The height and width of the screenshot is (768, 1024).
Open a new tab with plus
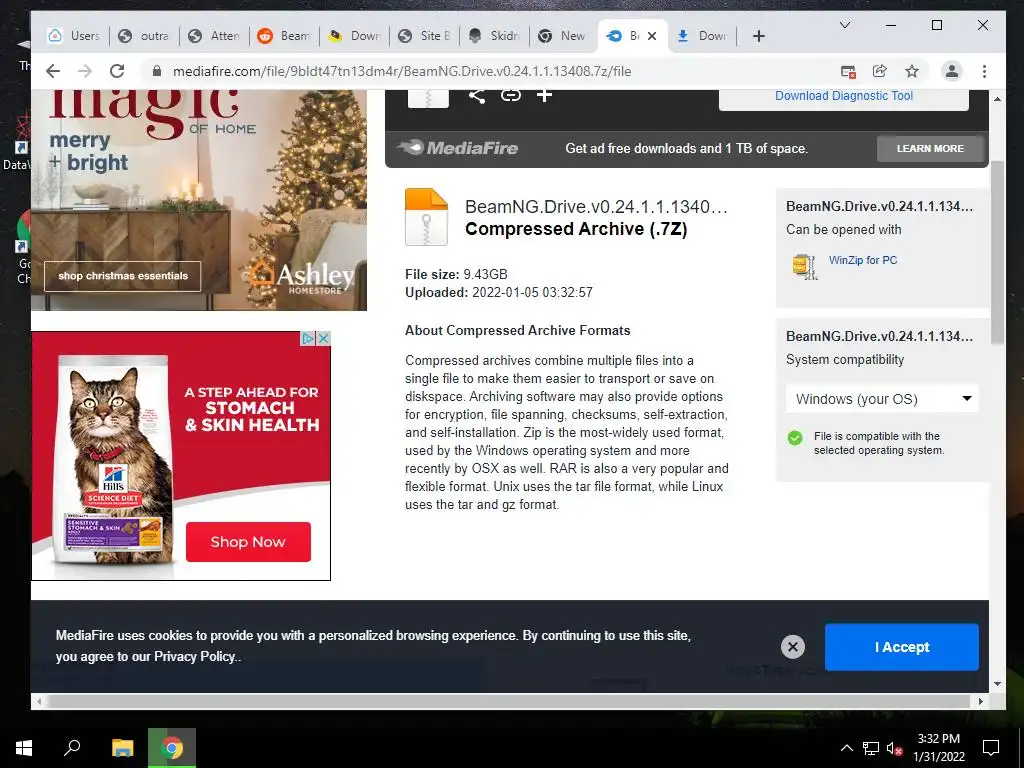click(758, 36)
